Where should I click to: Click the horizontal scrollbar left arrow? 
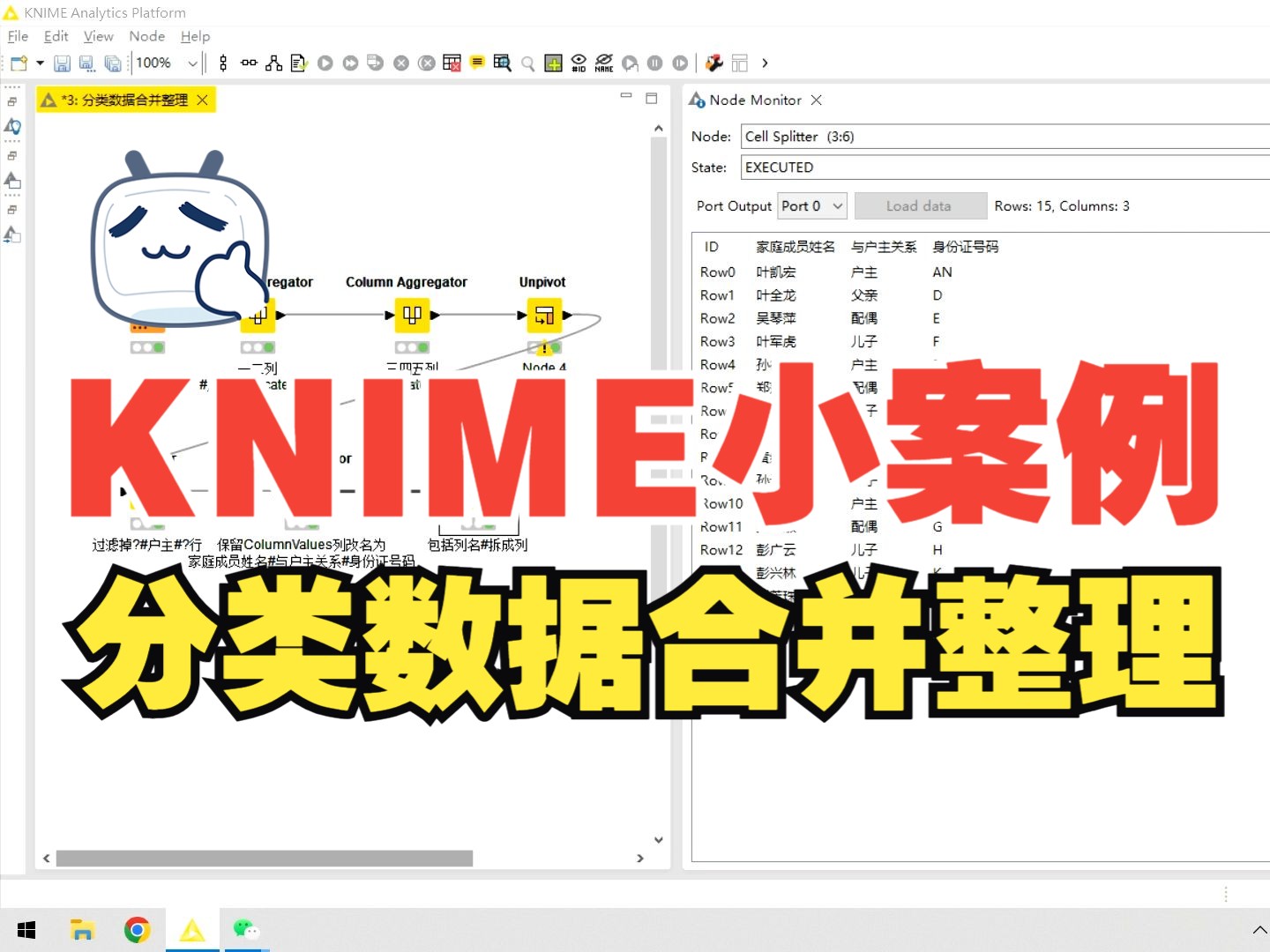[x=47, y=858]
